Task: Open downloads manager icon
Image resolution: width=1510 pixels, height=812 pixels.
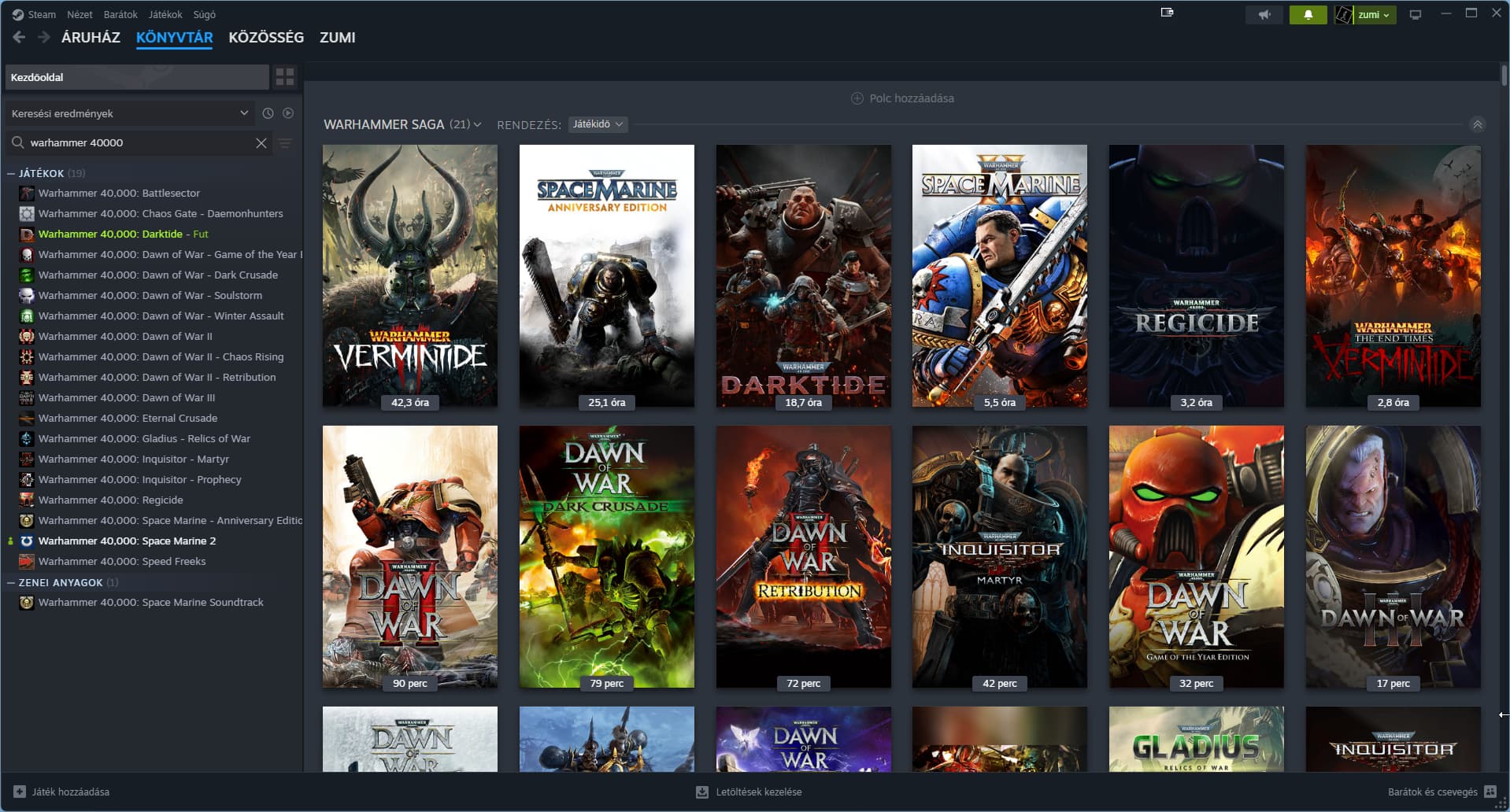Action: coord(702,792)
